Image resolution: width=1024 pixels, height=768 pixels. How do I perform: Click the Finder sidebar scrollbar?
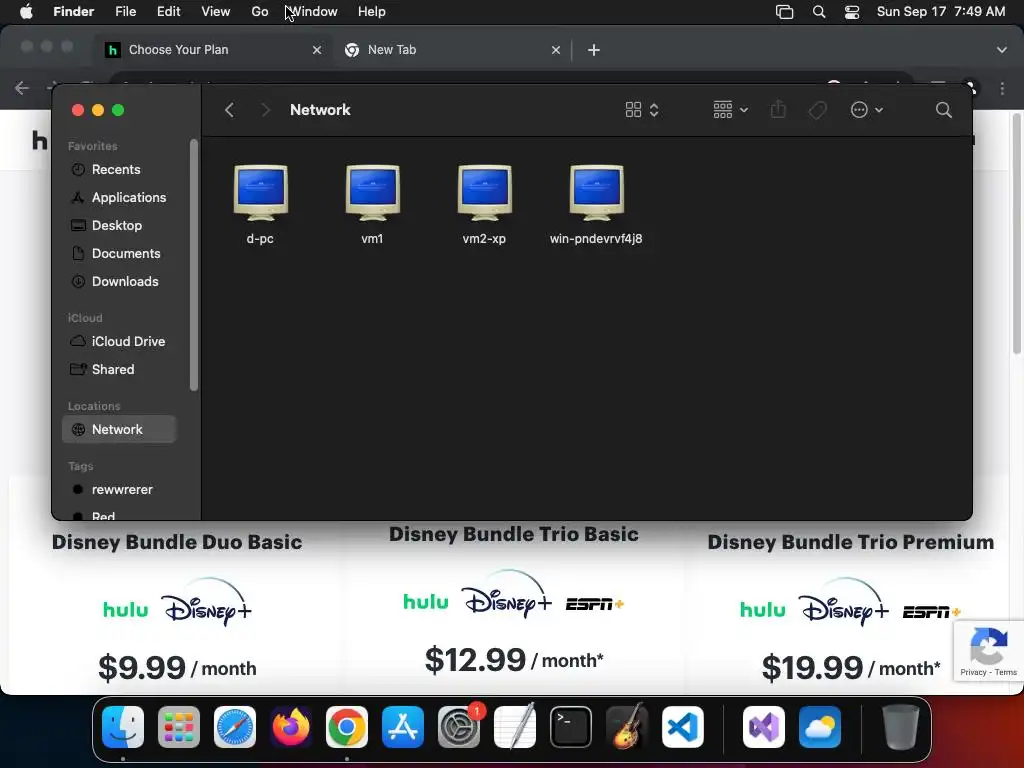tap(193, 264)
